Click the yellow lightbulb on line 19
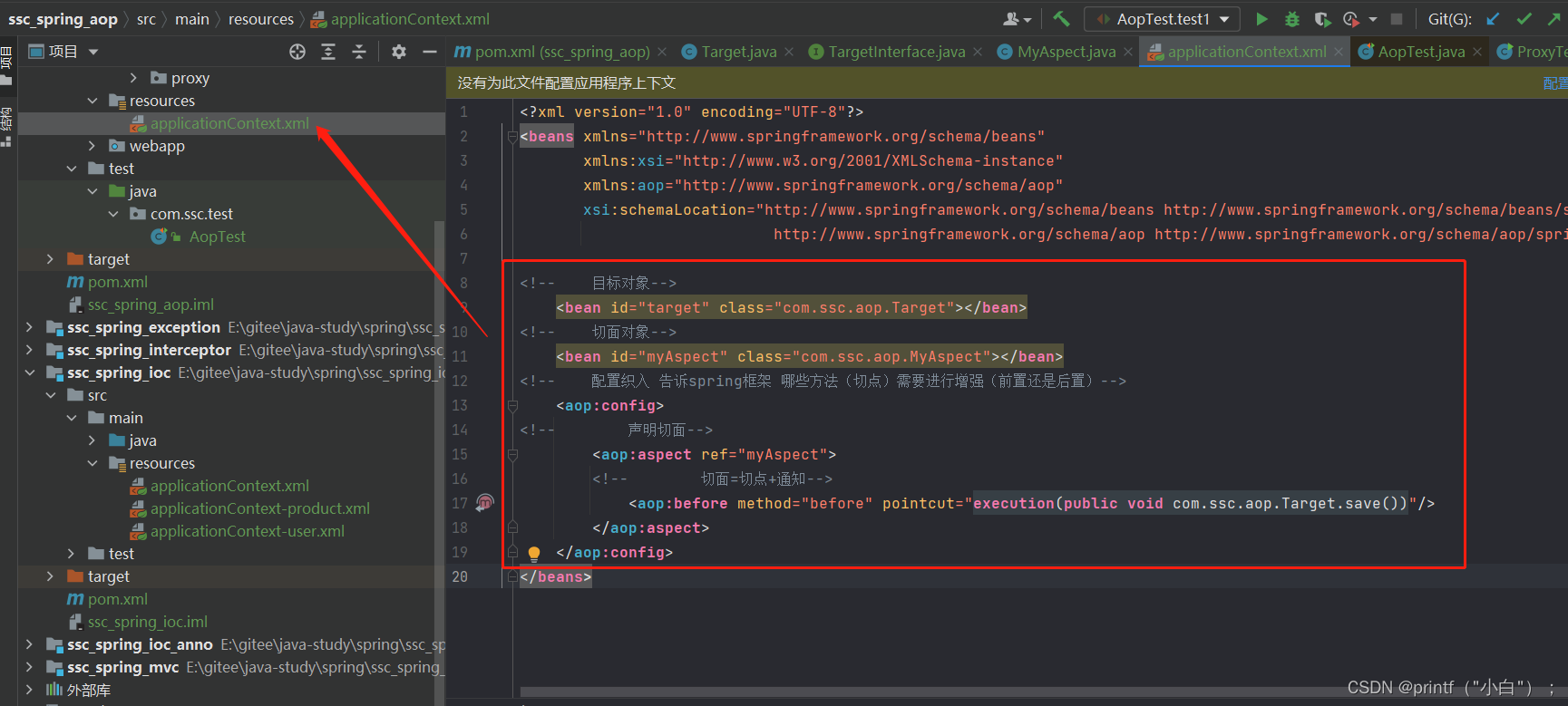Viewport: 1568px width, 706px height. [534, 553]
